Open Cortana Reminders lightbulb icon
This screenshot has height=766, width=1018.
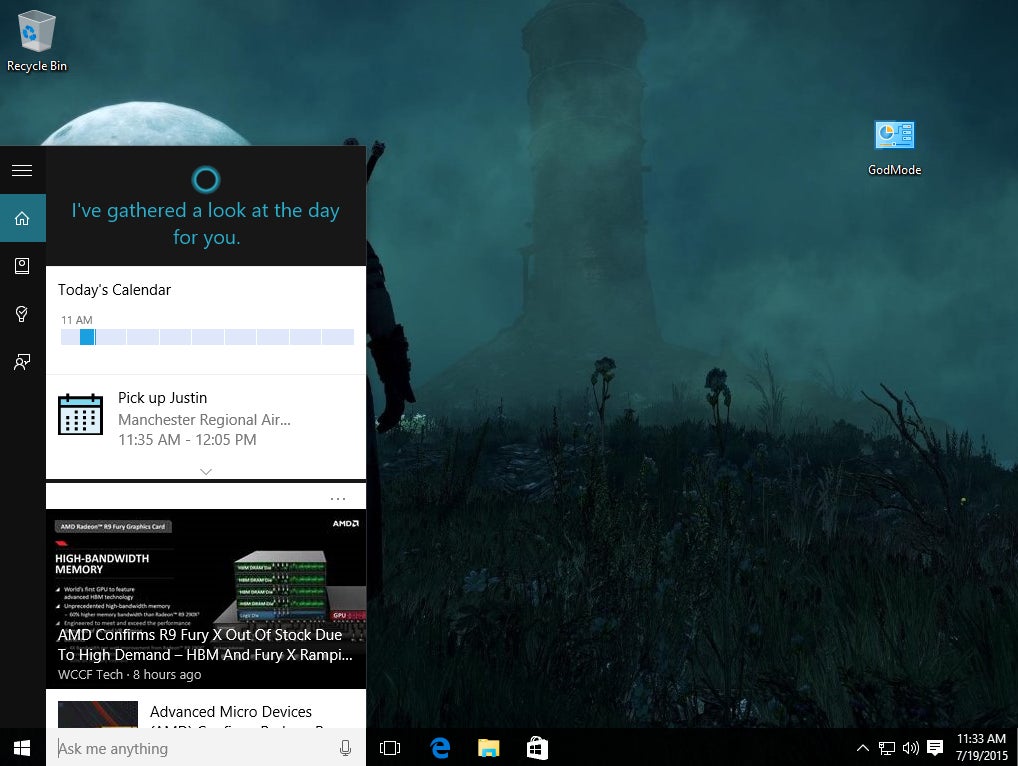pyautogui.click(x=22, y=314)
